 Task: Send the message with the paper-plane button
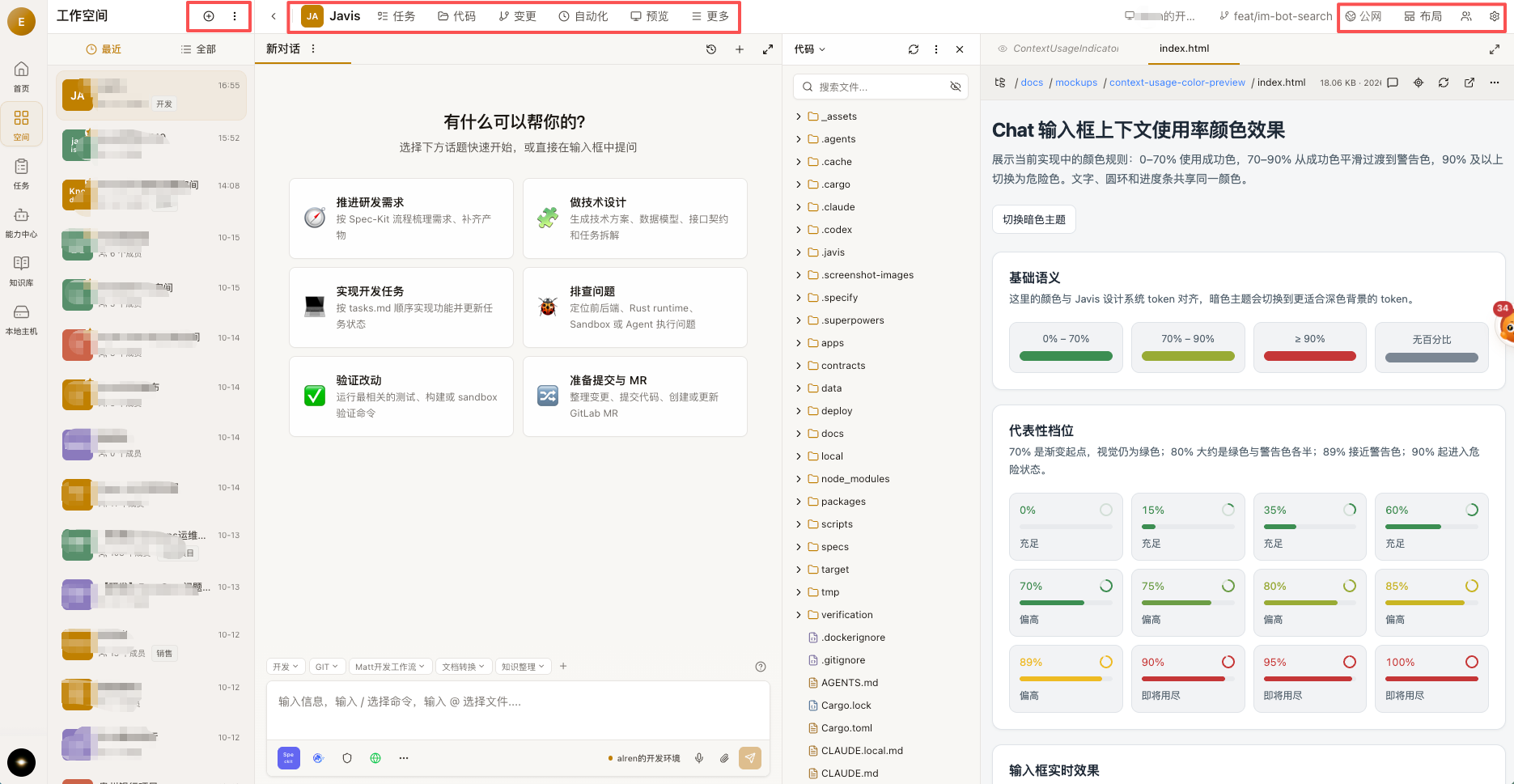coord(750,758)
